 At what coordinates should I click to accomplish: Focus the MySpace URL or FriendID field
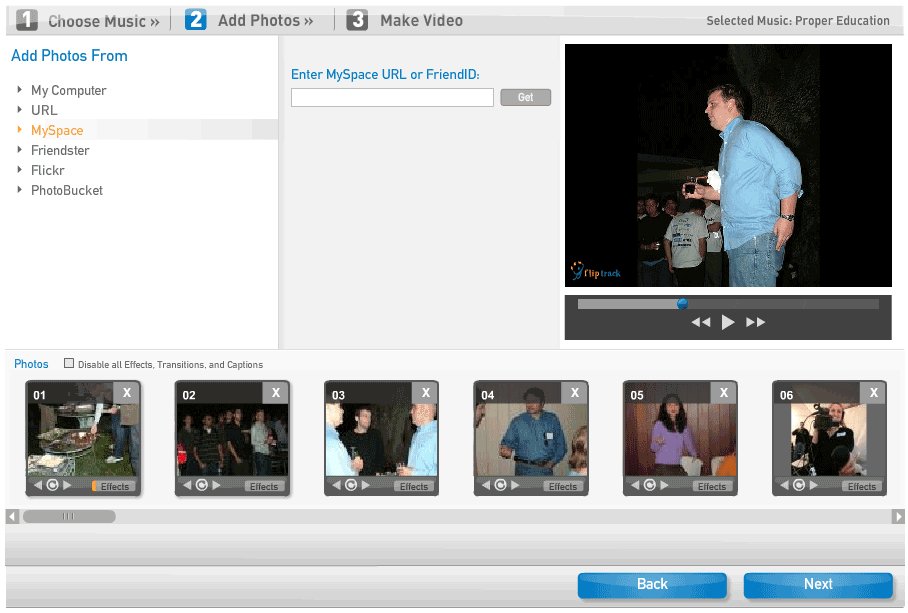point(392,97)
